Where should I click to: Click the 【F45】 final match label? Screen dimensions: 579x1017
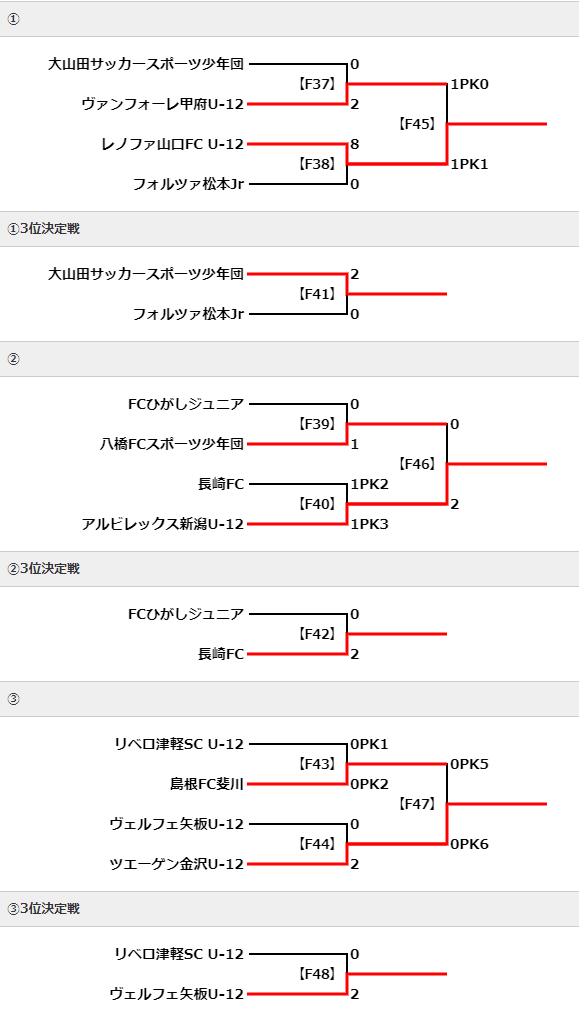click(417, 124)
